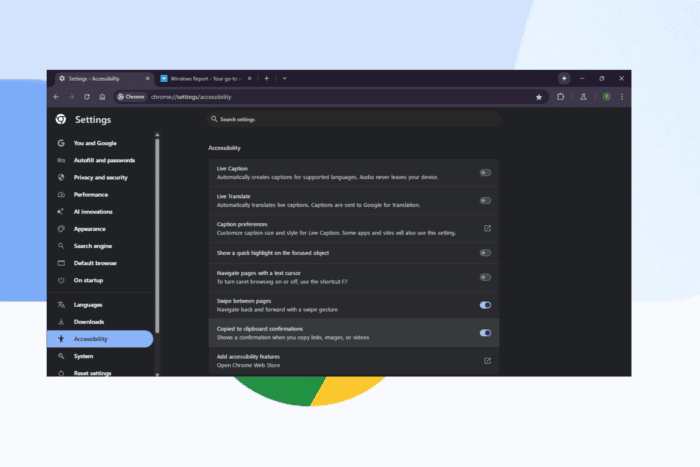Image resolution: width=700 pixels, height=467 pixels.
Task: Enable the Live Caption toggle
Action: [x=485, y=173]
